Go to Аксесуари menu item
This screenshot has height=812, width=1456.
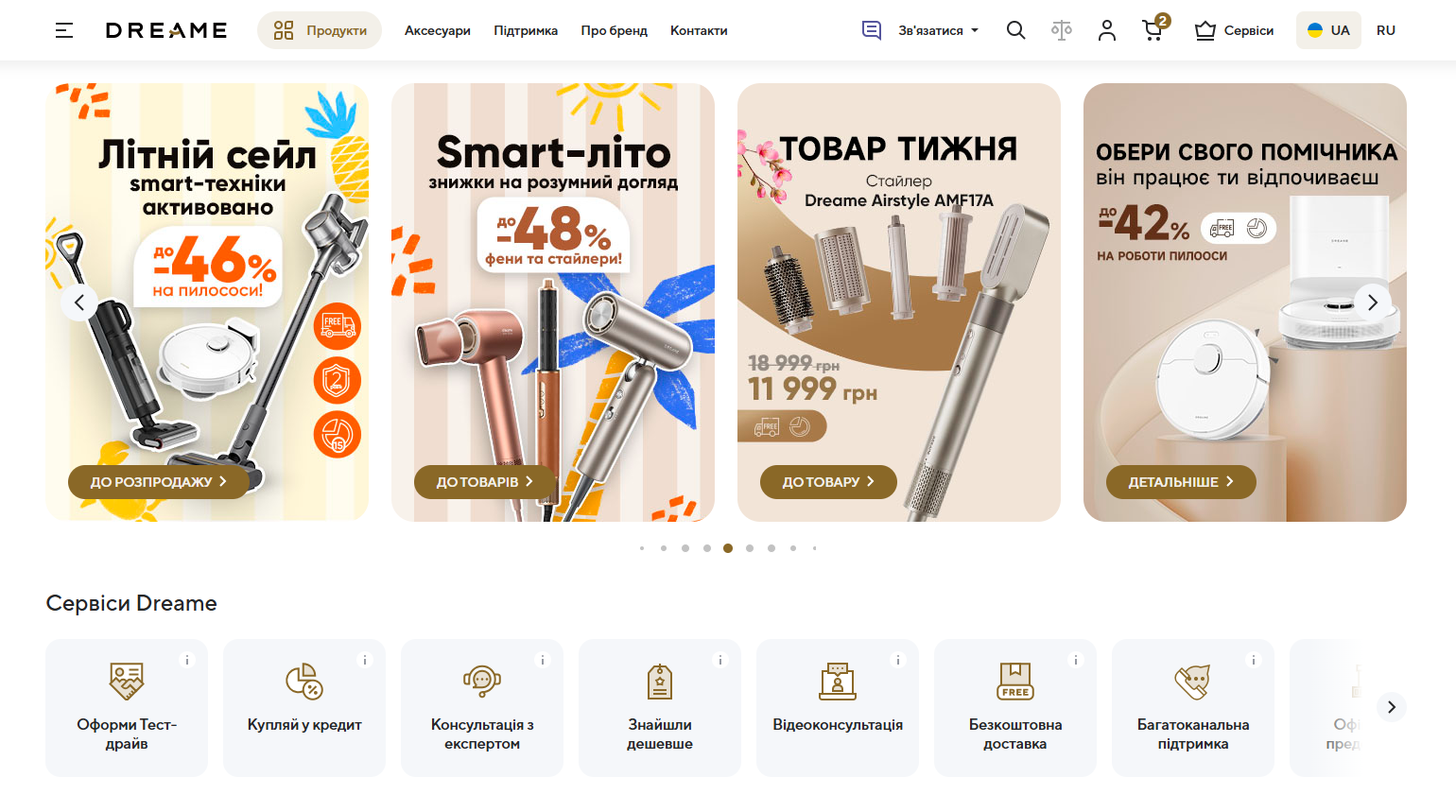pyautogui.click(x=438, y=30)
